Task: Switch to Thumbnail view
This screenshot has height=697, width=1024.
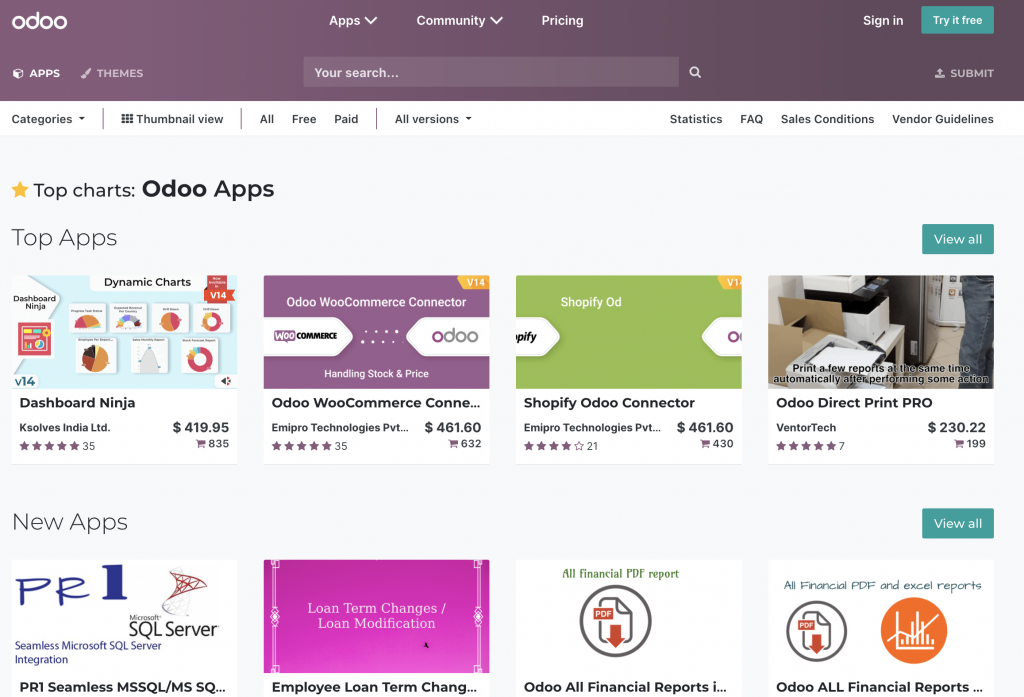Action: (172, 119)
